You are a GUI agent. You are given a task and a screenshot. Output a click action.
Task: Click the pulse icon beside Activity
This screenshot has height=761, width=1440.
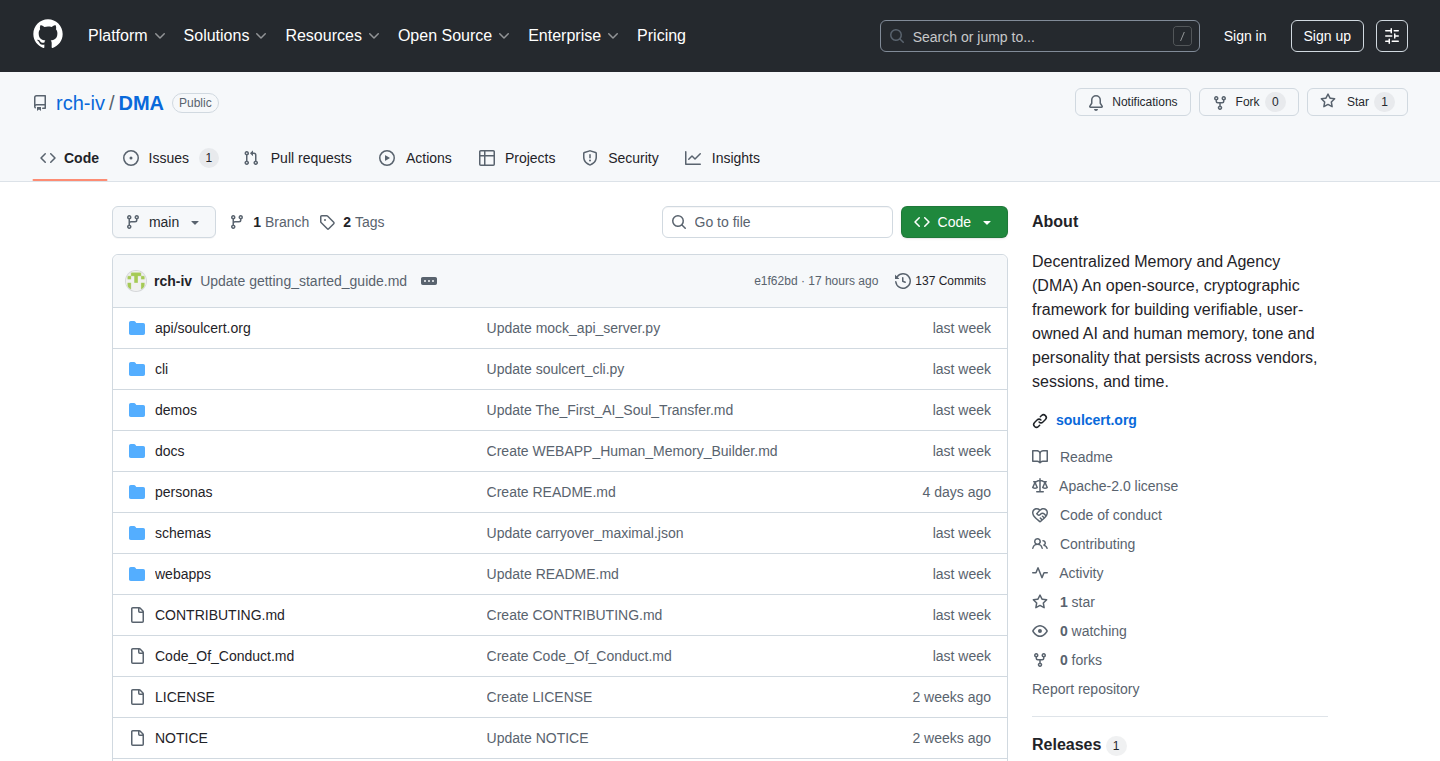pyautogui.click(x=1040, y=573)
